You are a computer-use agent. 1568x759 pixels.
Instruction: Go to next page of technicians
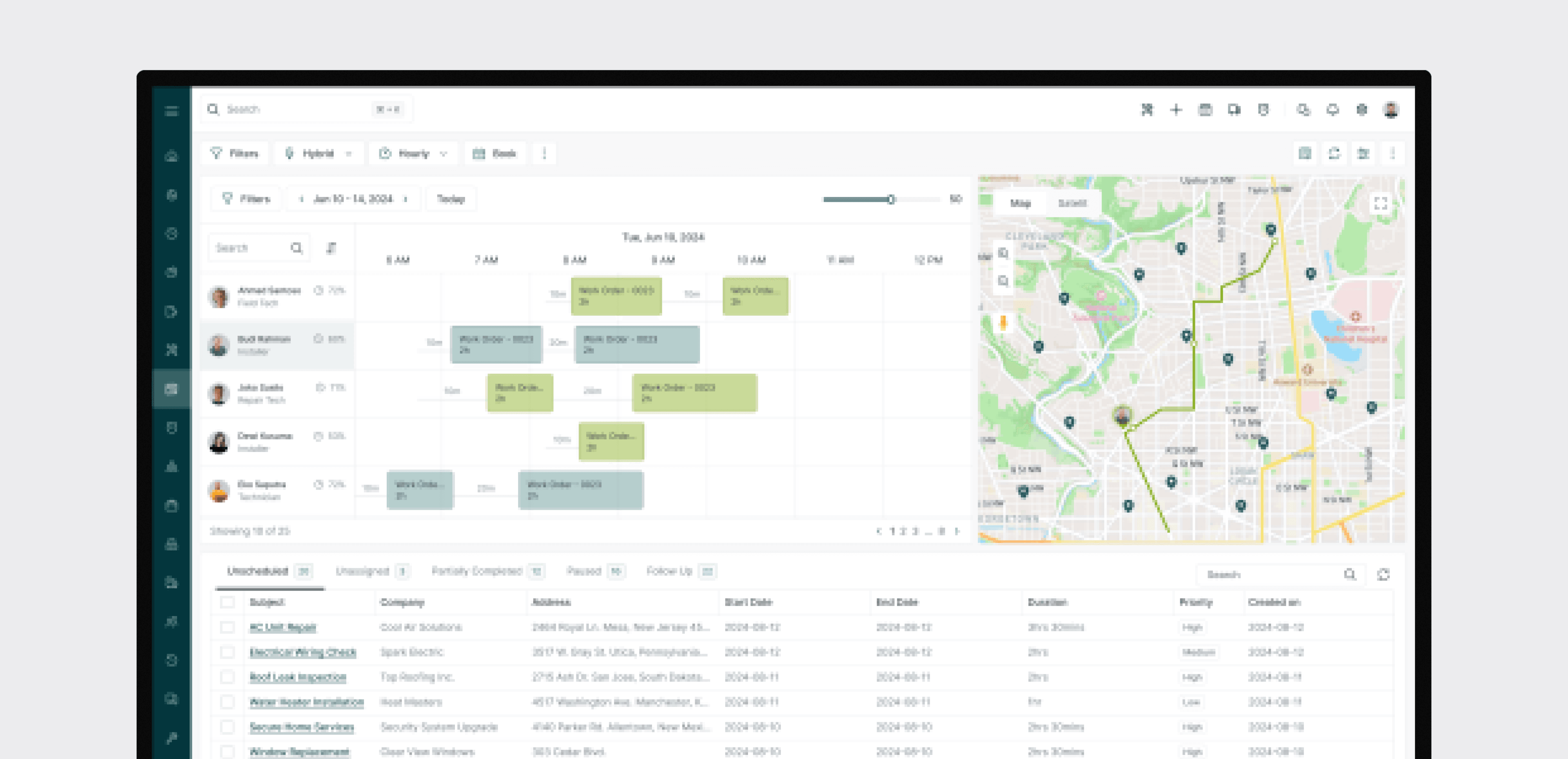[x=958, y=531]
